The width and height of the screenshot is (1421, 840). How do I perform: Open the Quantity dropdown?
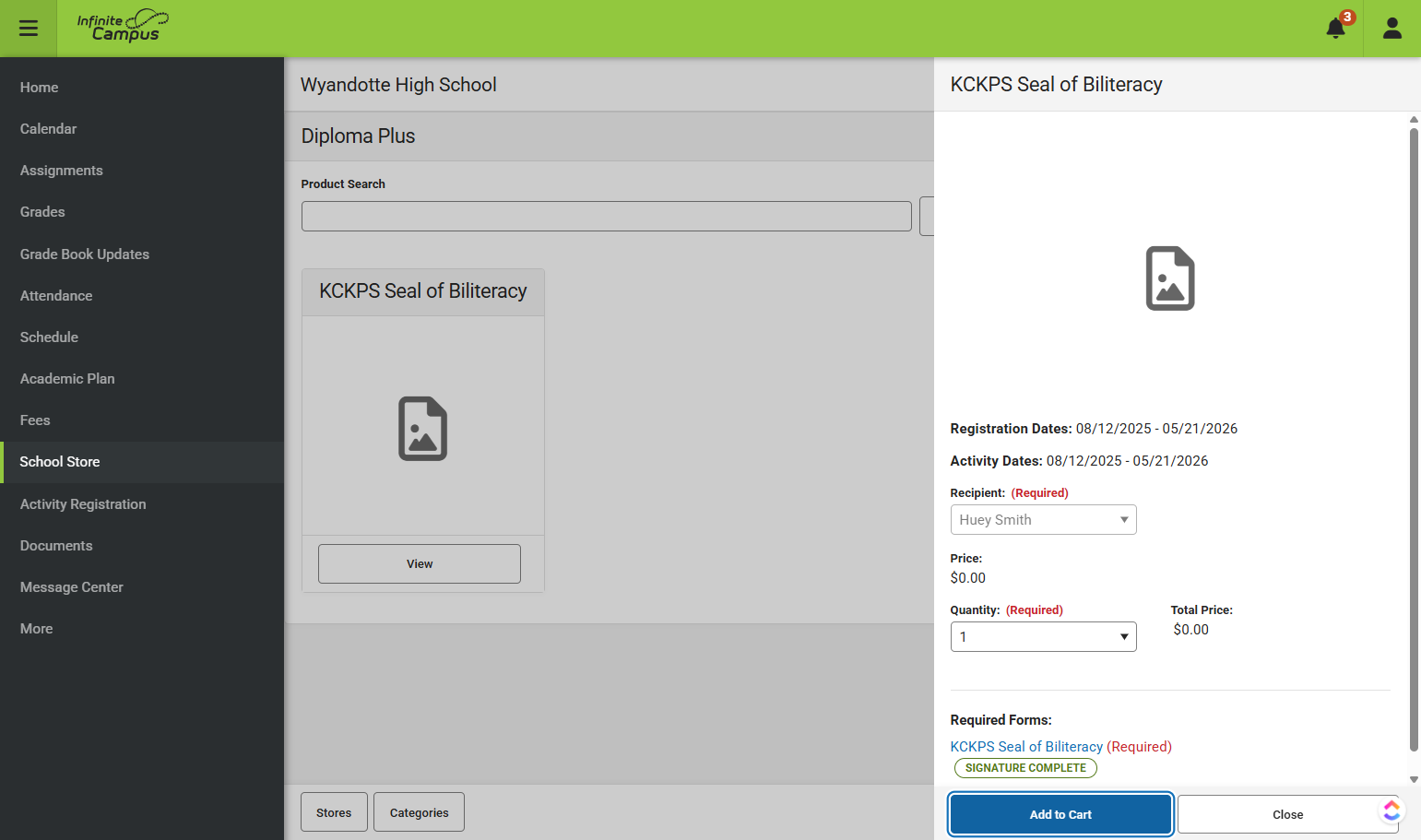[1043, 637]
